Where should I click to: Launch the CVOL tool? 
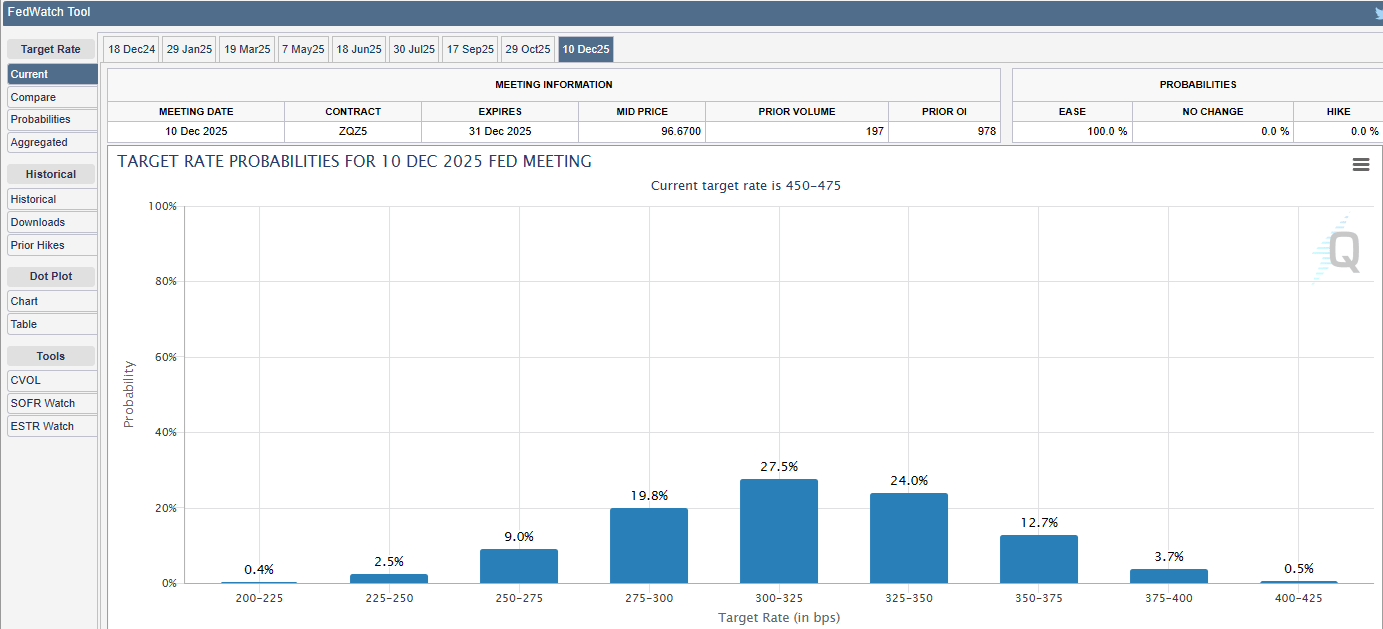click(52, 380)
